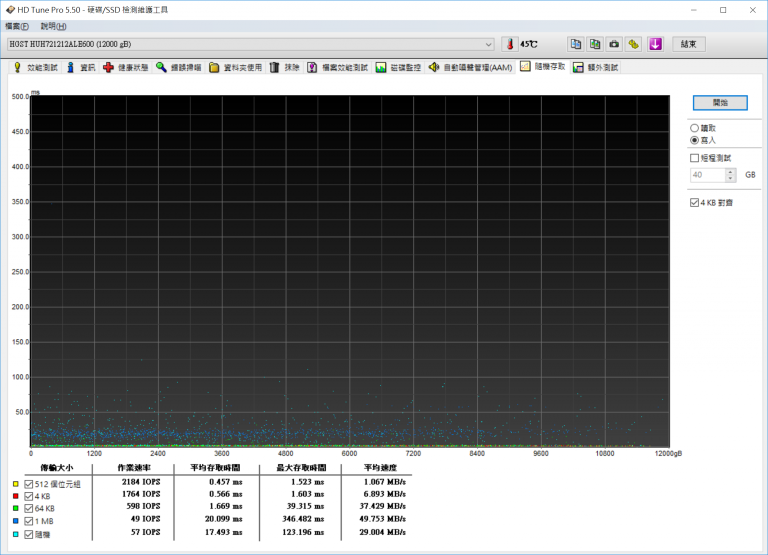The height and width of the screenshot is (555, 768).
Task: Click the copy text to clipboard icon
Action: click(576, 44)
